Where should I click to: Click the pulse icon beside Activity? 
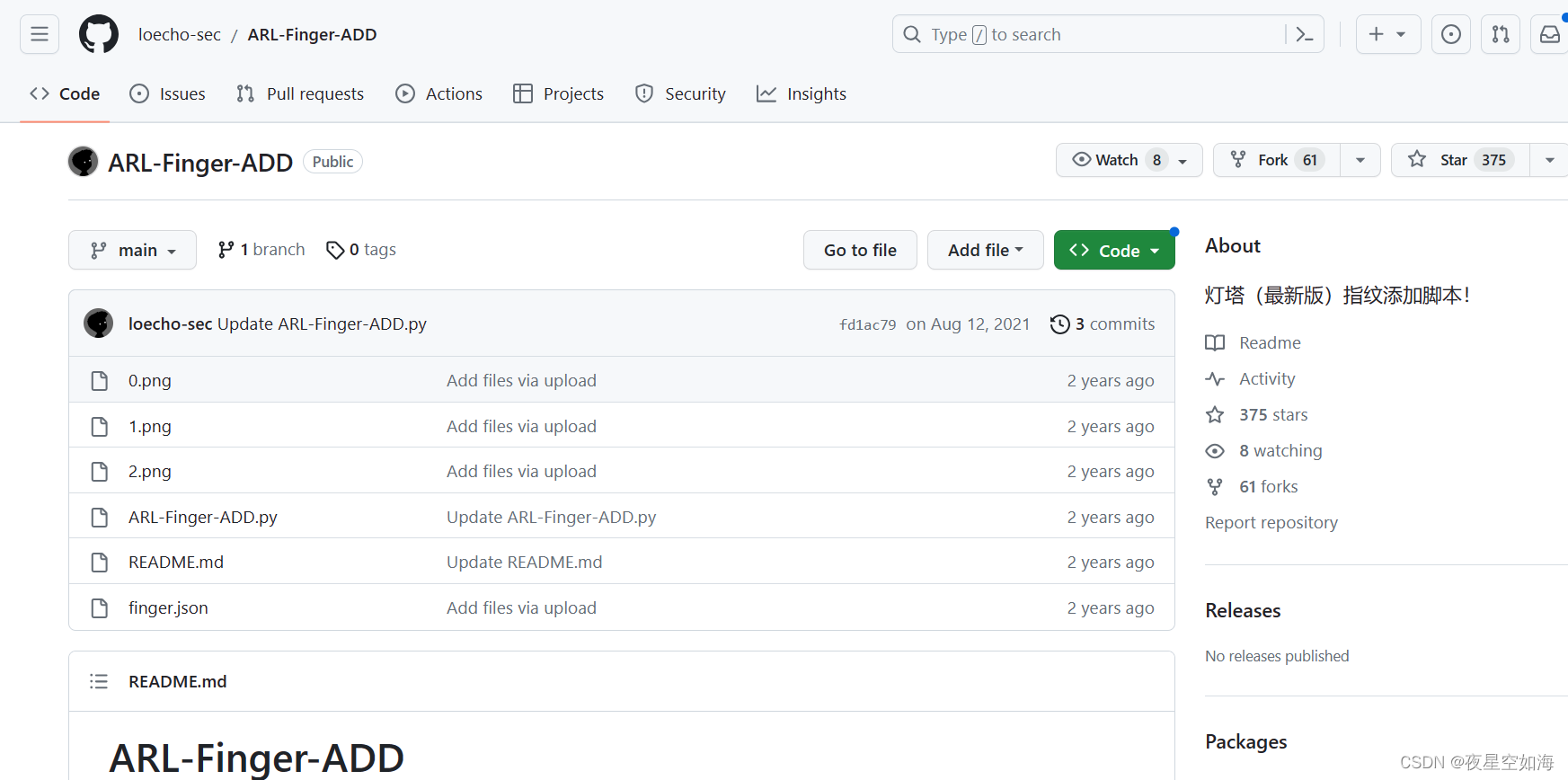1215,378
